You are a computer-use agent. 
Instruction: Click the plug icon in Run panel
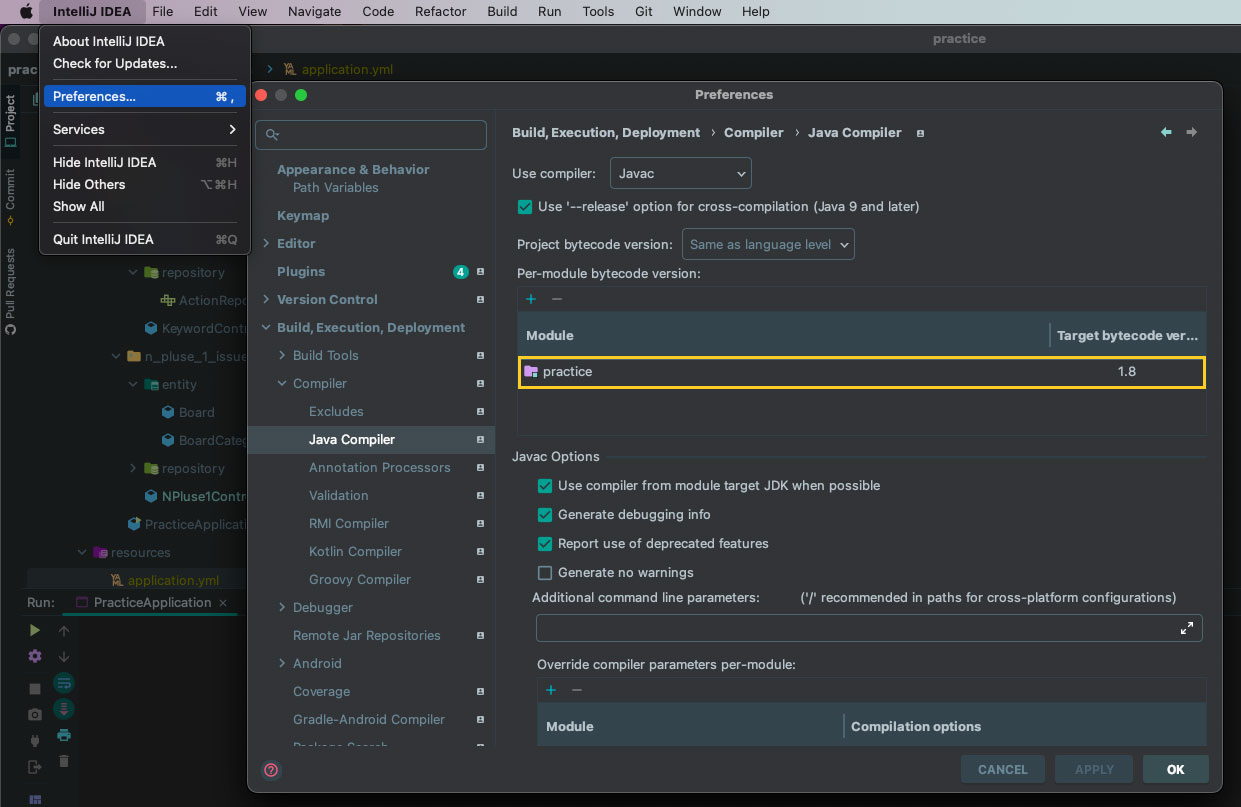click(x=35, y=741)
